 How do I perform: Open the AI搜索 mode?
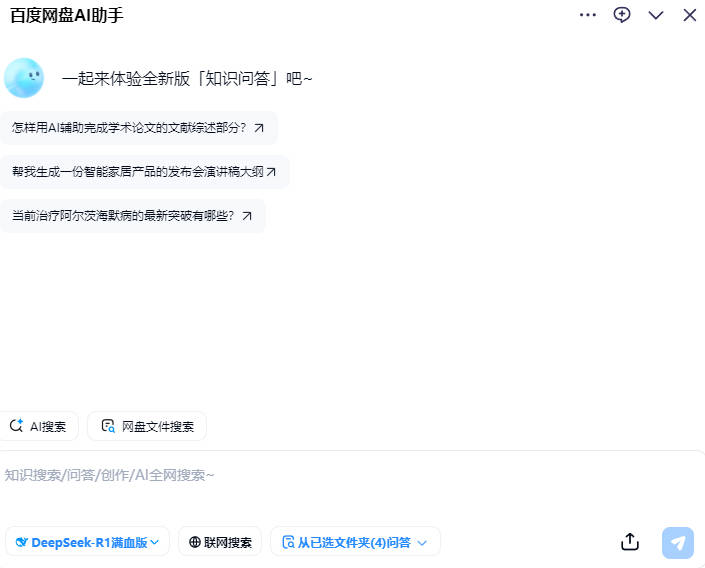pyautogui.click(x=38, y=426)
